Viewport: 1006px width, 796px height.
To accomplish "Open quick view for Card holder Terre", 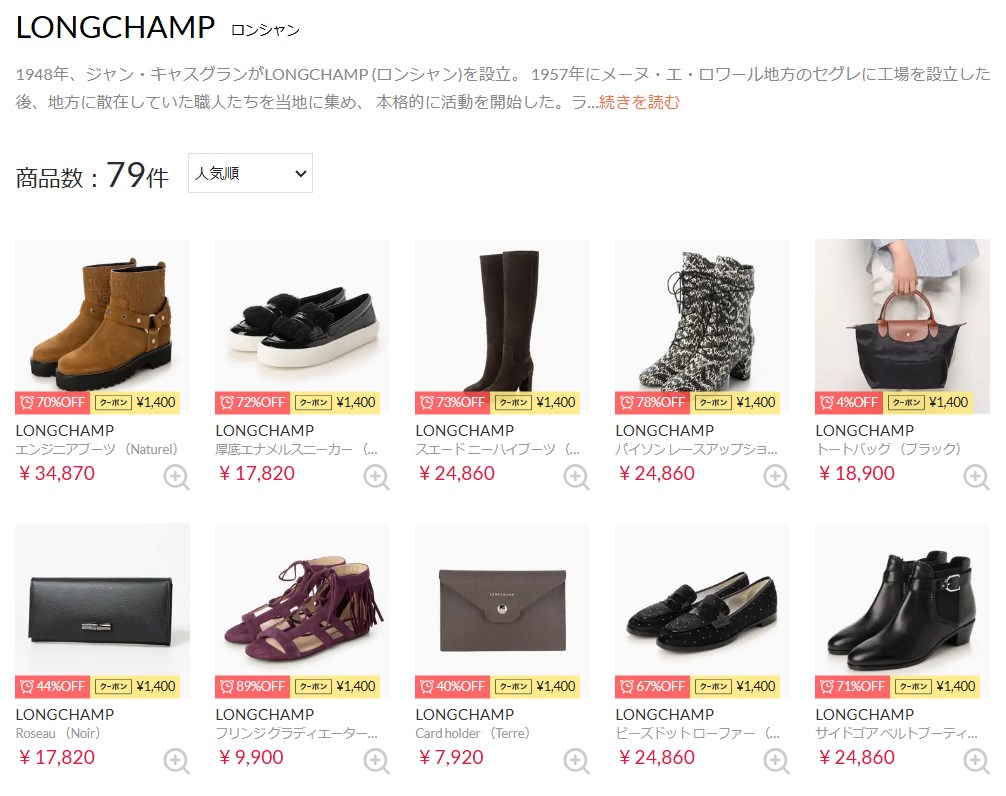I will coord(577,761).
